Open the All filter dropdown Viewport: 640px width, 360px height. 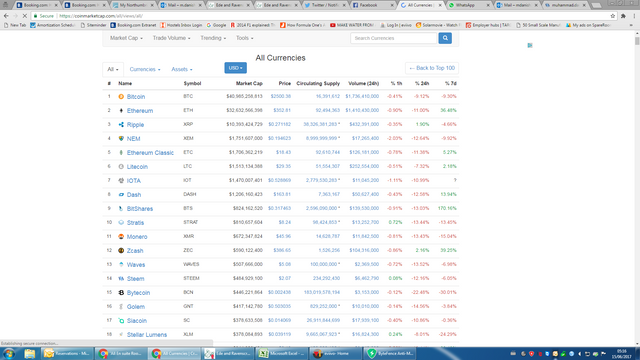pyautogui.click(x=113, y=69)
